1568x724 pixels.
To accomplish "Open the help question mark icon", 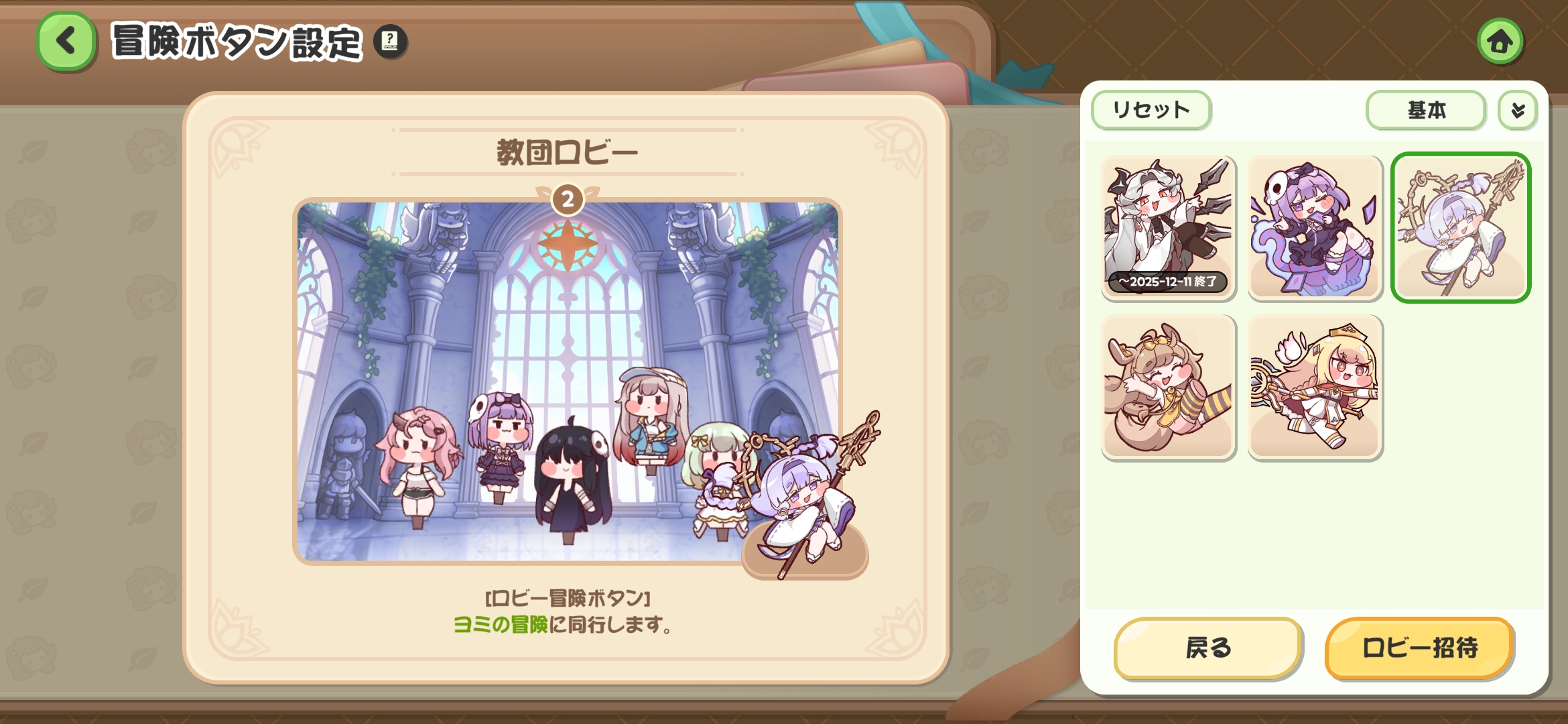I will pyautogui.click(x=390, y=42).
